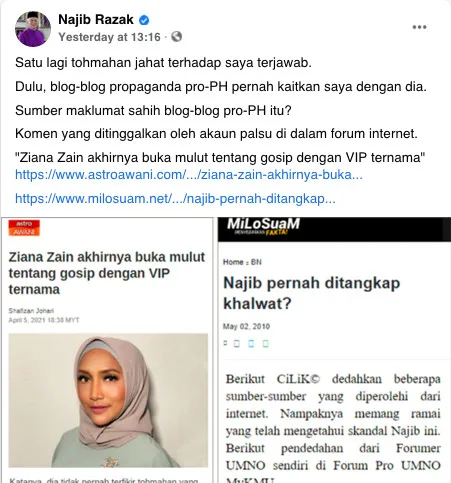The image size is (451, 483).
Task: Click the 'Yesterday at 13:16' timestamp
Action: [109, 37]
